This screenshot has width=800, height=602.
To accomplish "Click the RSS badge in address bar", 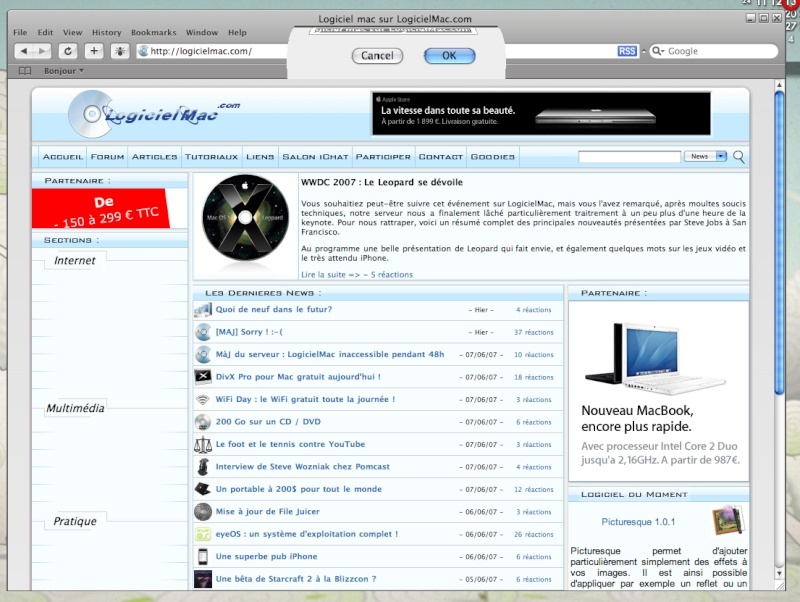I will 627,51.
